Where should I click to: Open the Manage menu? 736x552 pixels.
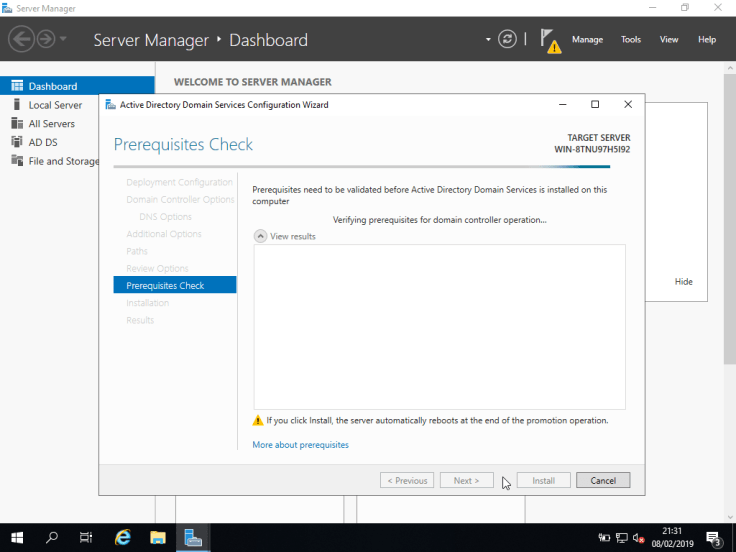click(x=587, y=40)
